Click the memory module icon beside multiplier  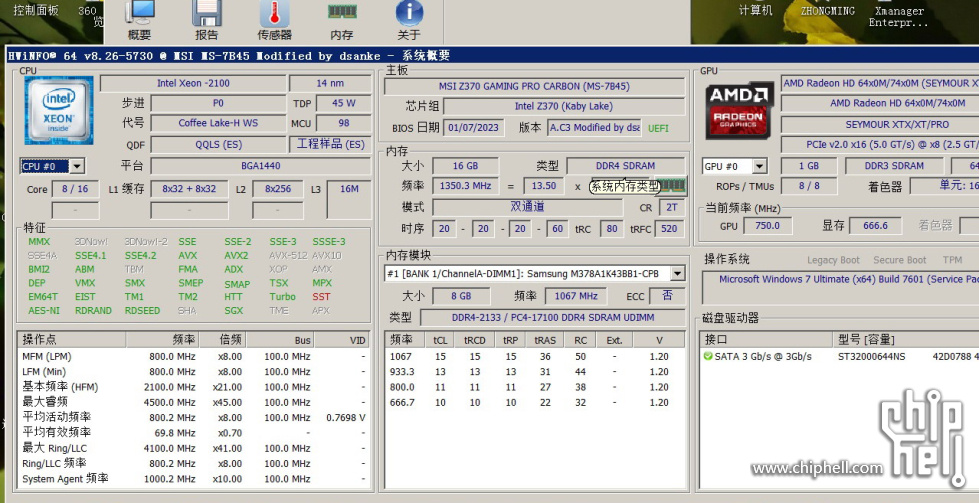click(x=671, y=185)
